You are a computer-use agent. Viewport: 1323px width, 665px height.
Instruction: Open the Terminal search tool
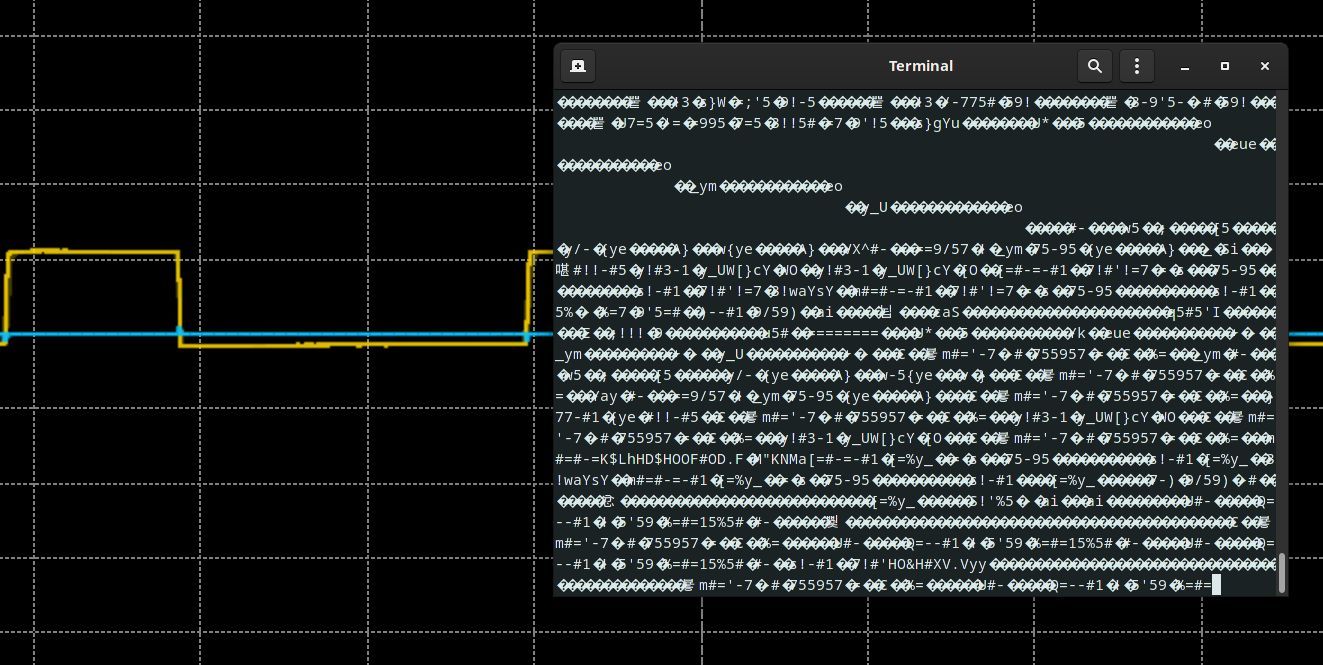pyautogui.click(x=1095, y=66)
